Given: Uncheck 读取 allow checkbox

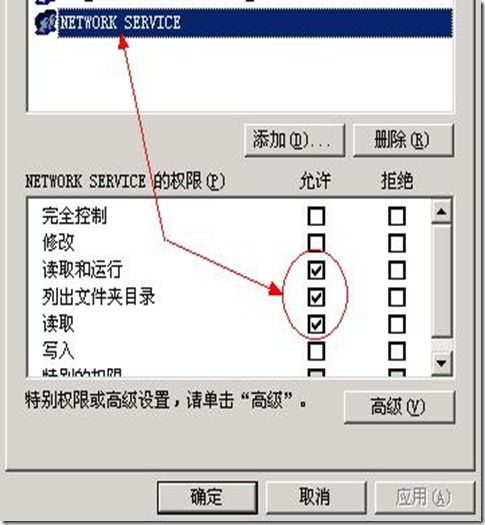Looking at the screenshot, I should pos(316,324).
